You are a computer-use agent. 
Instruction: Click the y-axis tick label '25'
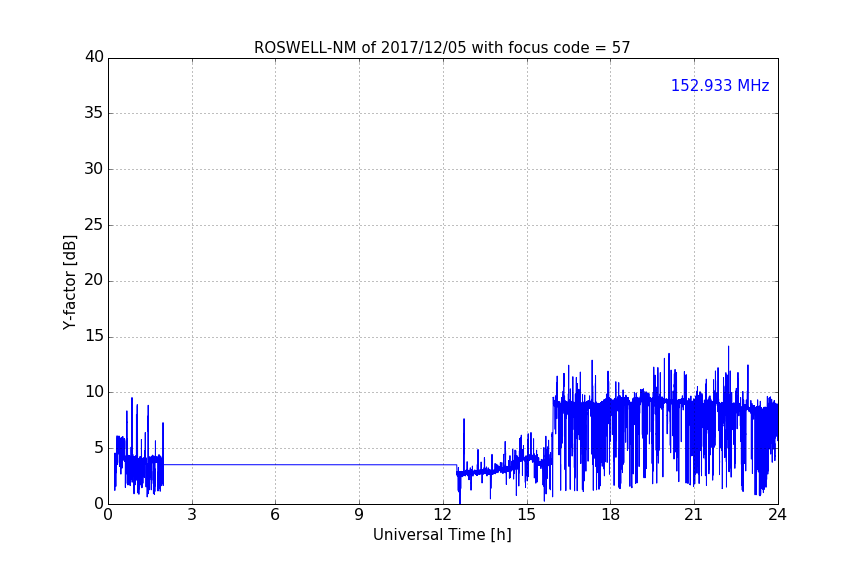[94, 224]
